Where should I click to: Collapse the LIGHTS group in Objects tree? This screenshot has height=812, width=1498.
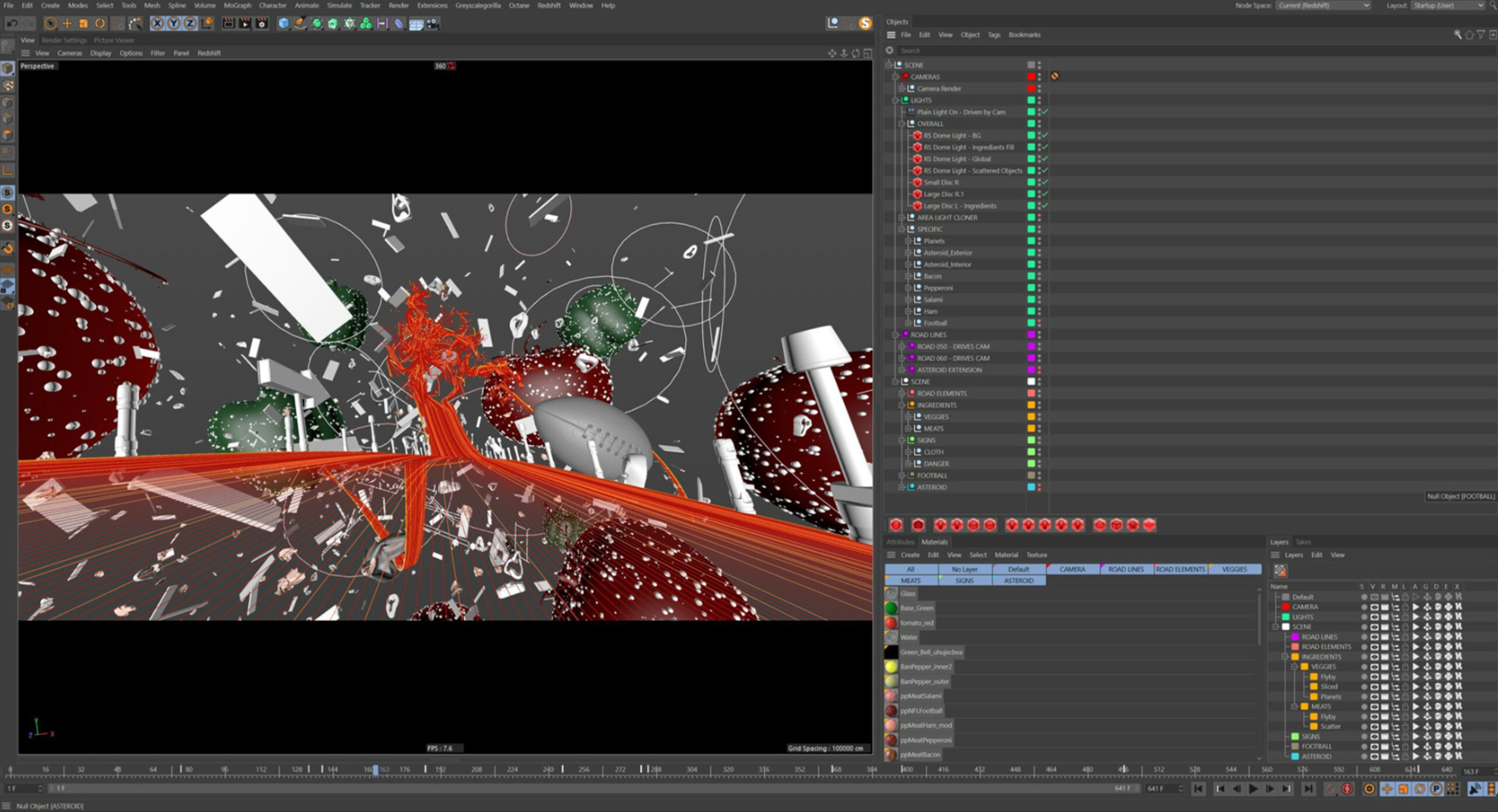(895, 100)
